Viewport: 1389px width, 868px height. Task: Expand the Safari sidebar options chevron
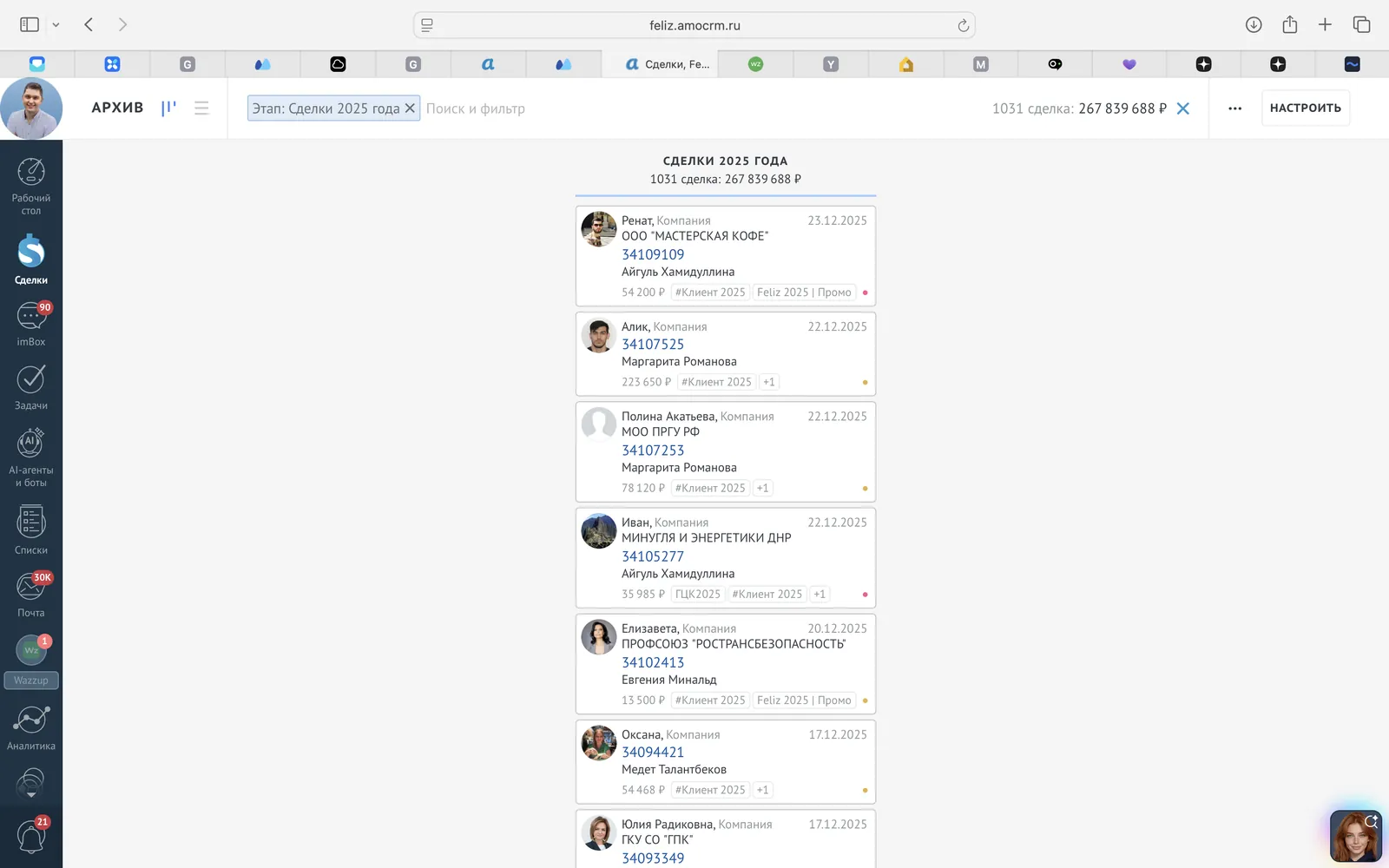click(x=56, y=25)
